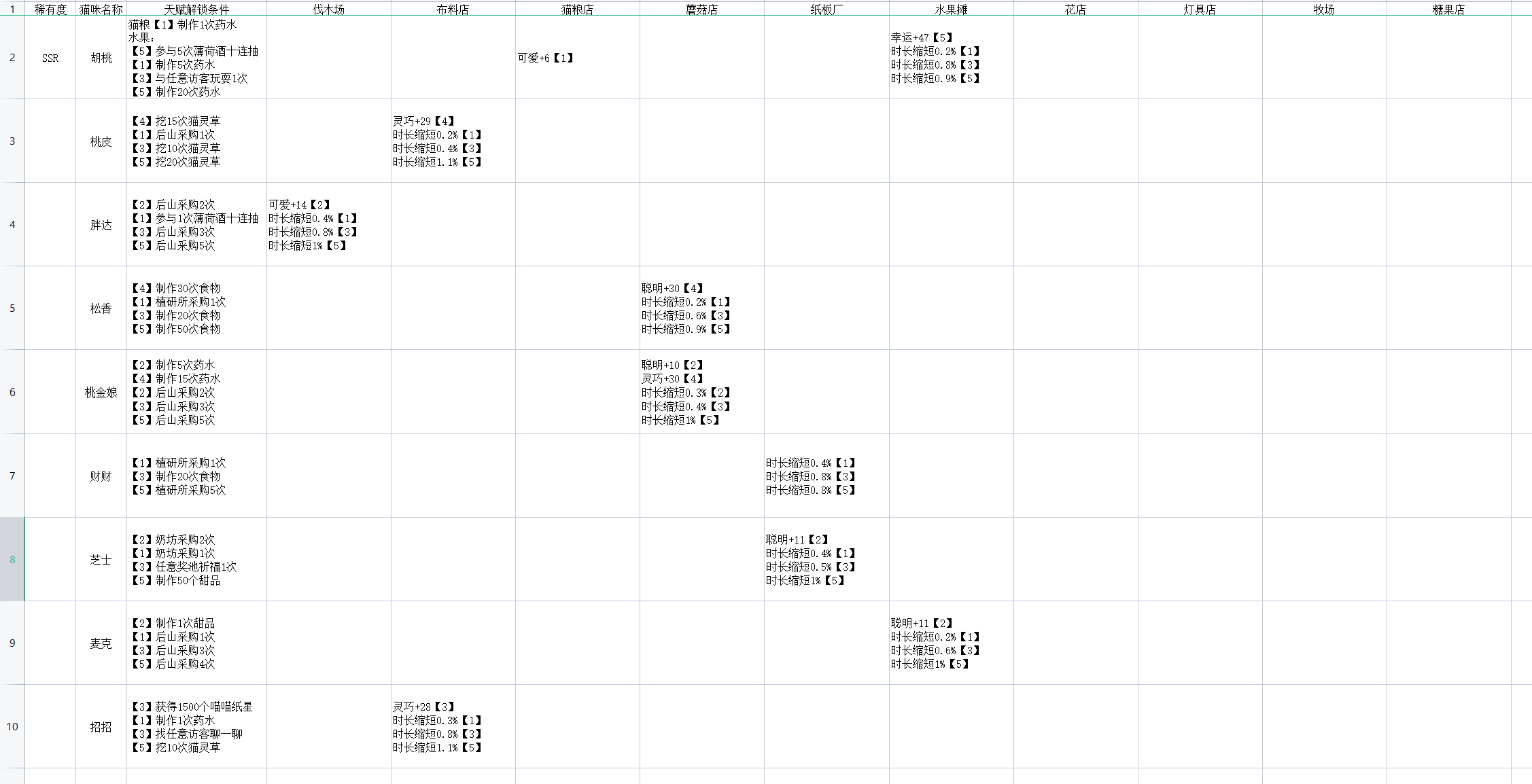This screenshot has width=1532, height=784.
Task: Click the cat name cell 桃皮
Action: coord(101,141)
